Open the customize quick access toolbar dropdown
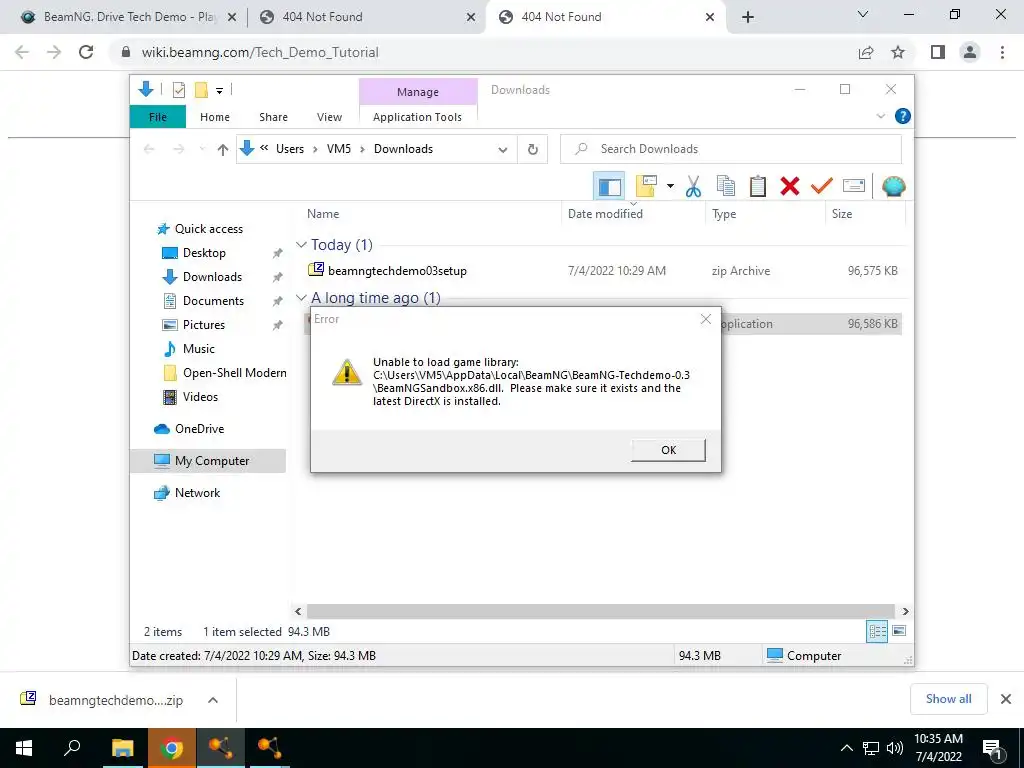 pyautogui.click(x=219, y=91)
